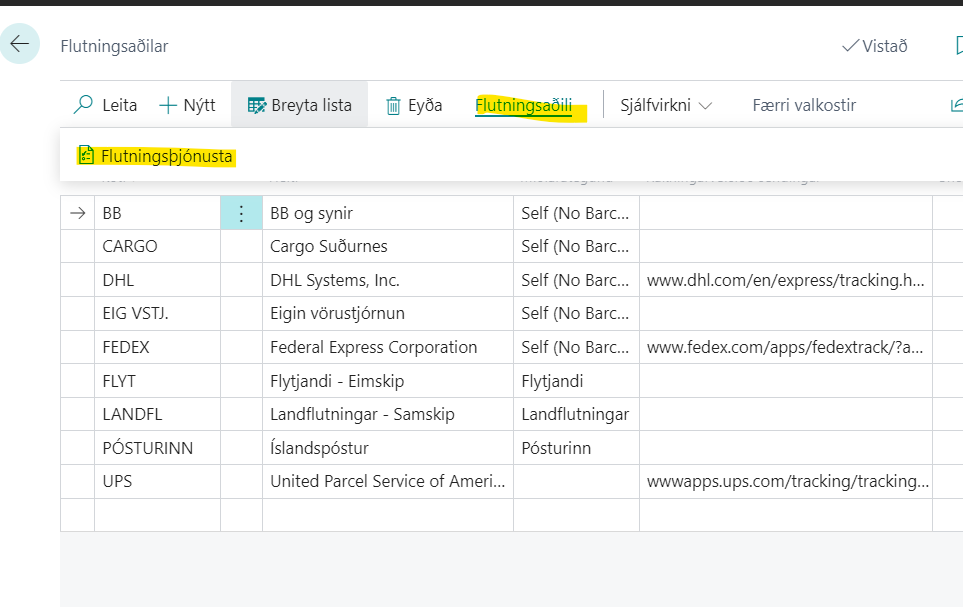The width and height of the screenshot is (963, 607).
Task: Click the Landflutningar - Samskip name cell
Action: 387,414
